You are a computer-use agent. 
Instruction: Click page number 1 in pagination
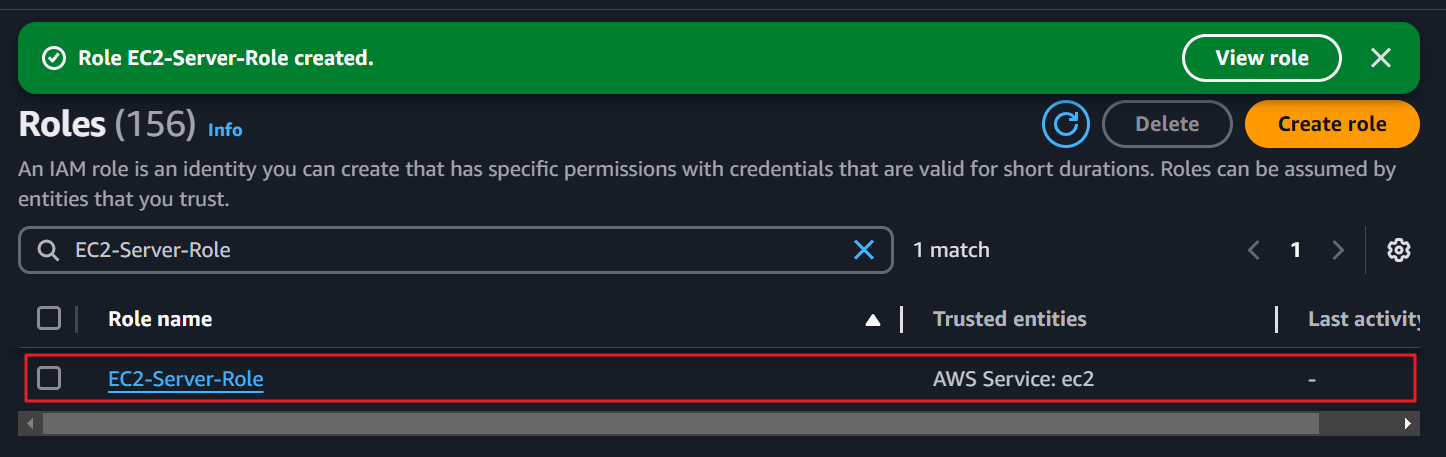(x=1296, y=250)
